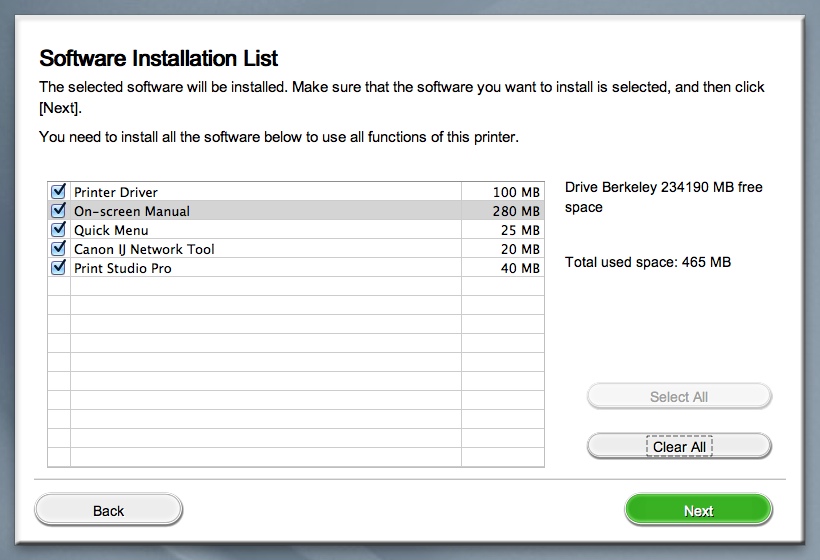This screenshot has width=820, height=560.
Task: Click the On-screen Manual row label
Action: click(x=132, y=211)
